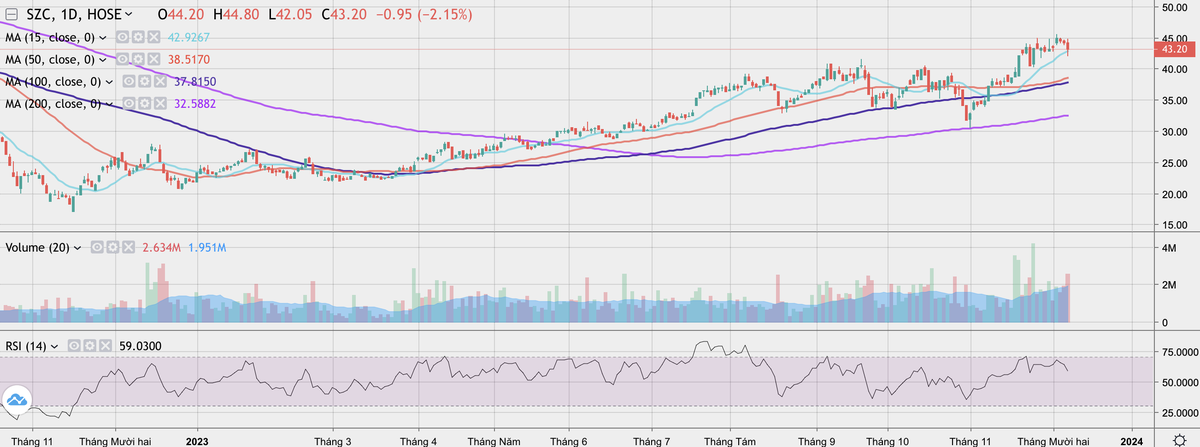The image size is (1200, 447).
Task: Click the 2024 label on time axis
Action: tap(1131, 439)
